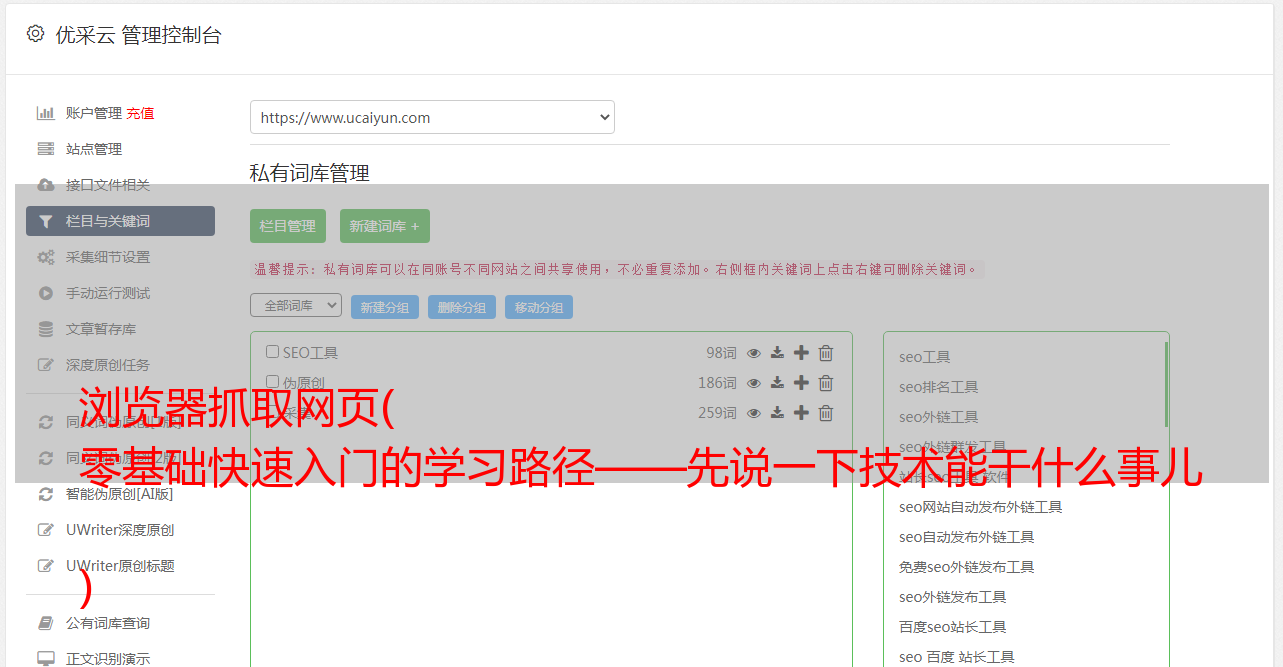1283x667 pixels.
Task: Click the bar chart icon for 账户管理
Action: pyautogui.click(x=45, y=113)
